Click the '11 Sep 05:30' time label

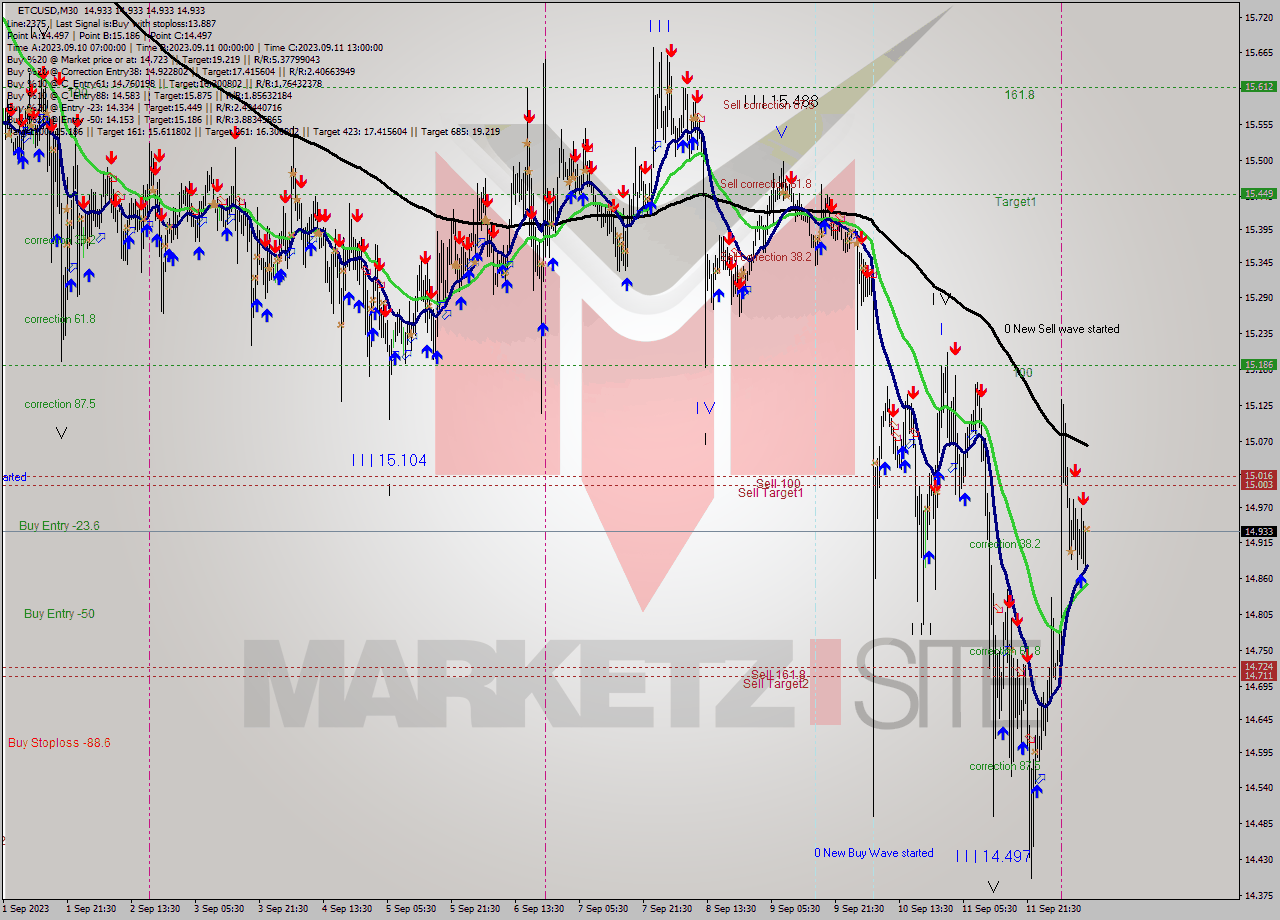click(x=990, y=909)
